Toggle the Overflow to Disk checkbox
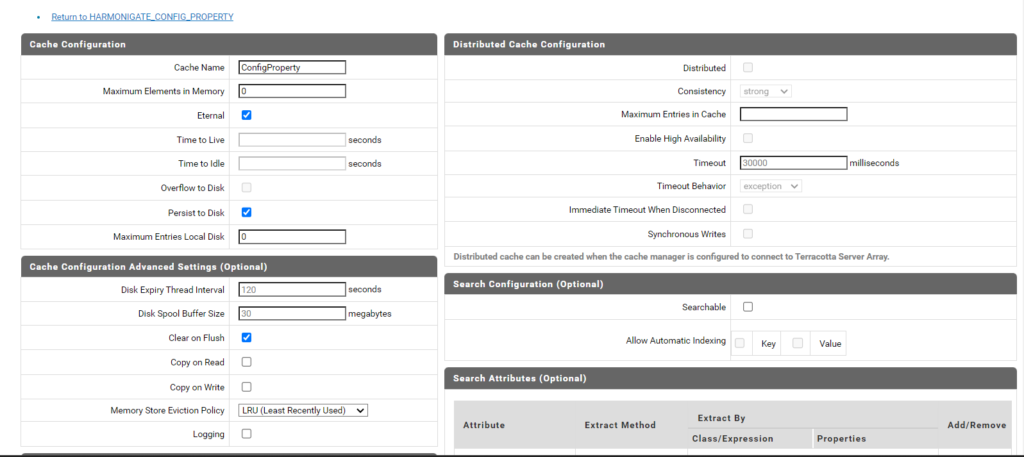Viewport: 1024px width, 457px height. 246,187
